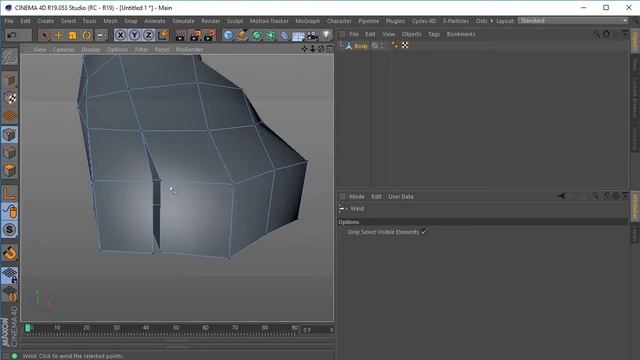The height and width of the screenshot is (360, 640).
Task: Toggle the viewport maximize icon
Action: tap(330, 49)
